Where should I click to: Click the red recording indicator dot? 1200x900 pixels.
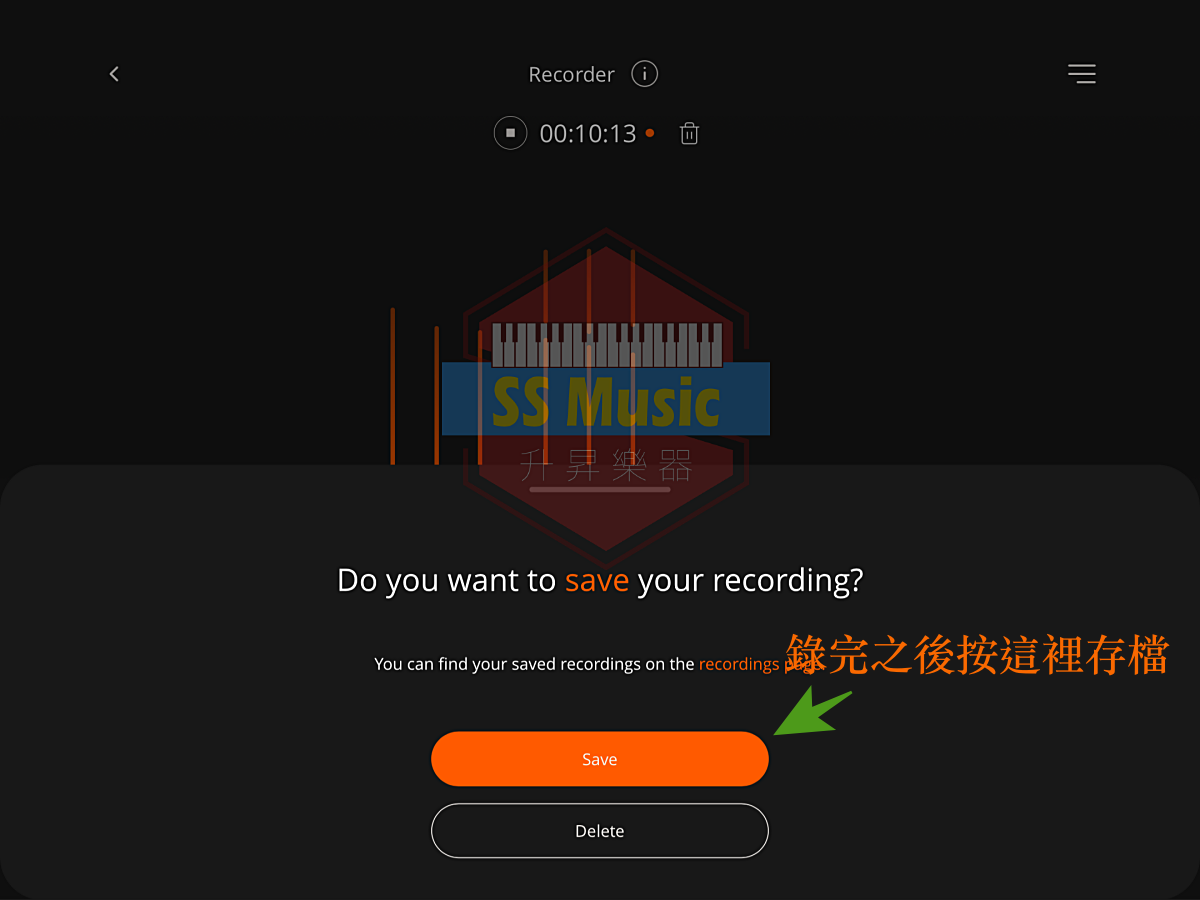650,133
